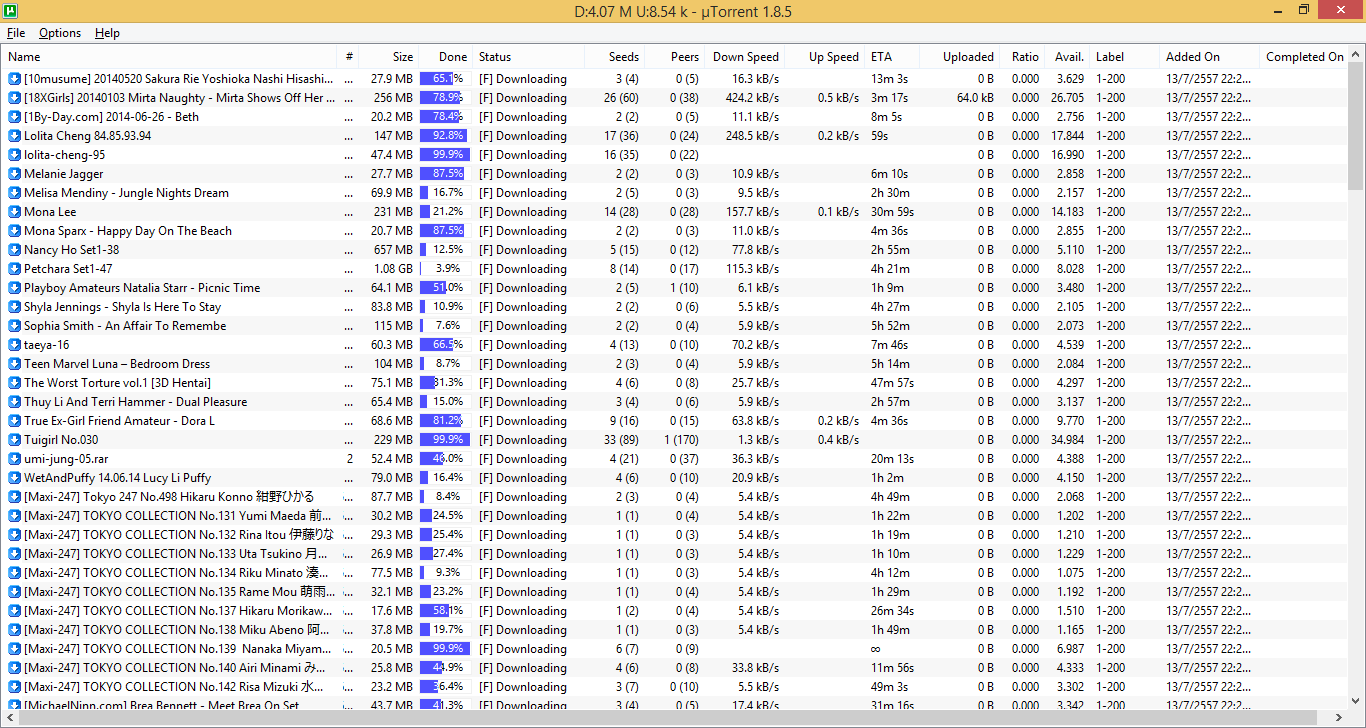Sort torrents by Down Speed header

745,57
